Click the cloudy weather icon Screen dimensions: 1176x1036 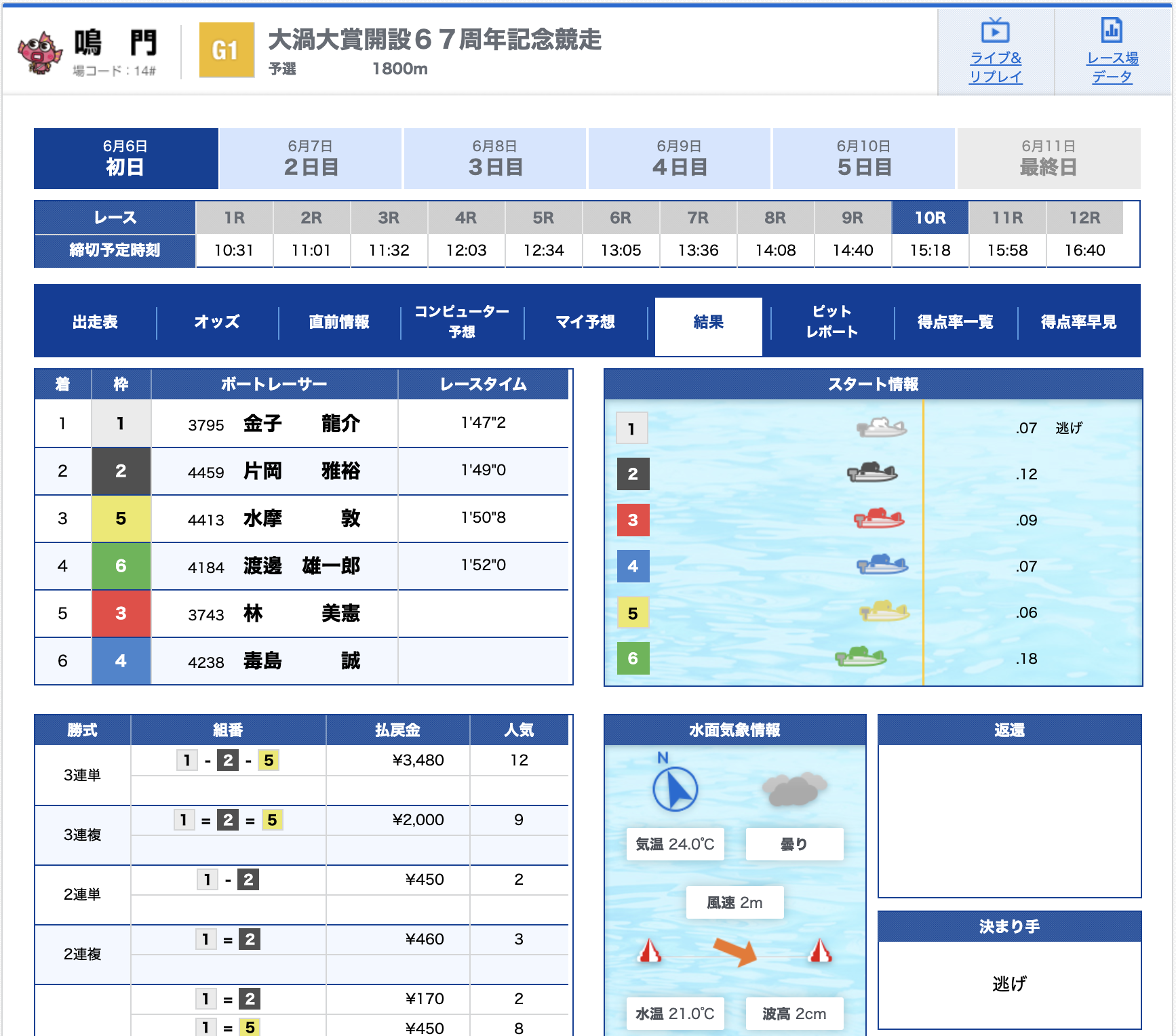(793, 789)
